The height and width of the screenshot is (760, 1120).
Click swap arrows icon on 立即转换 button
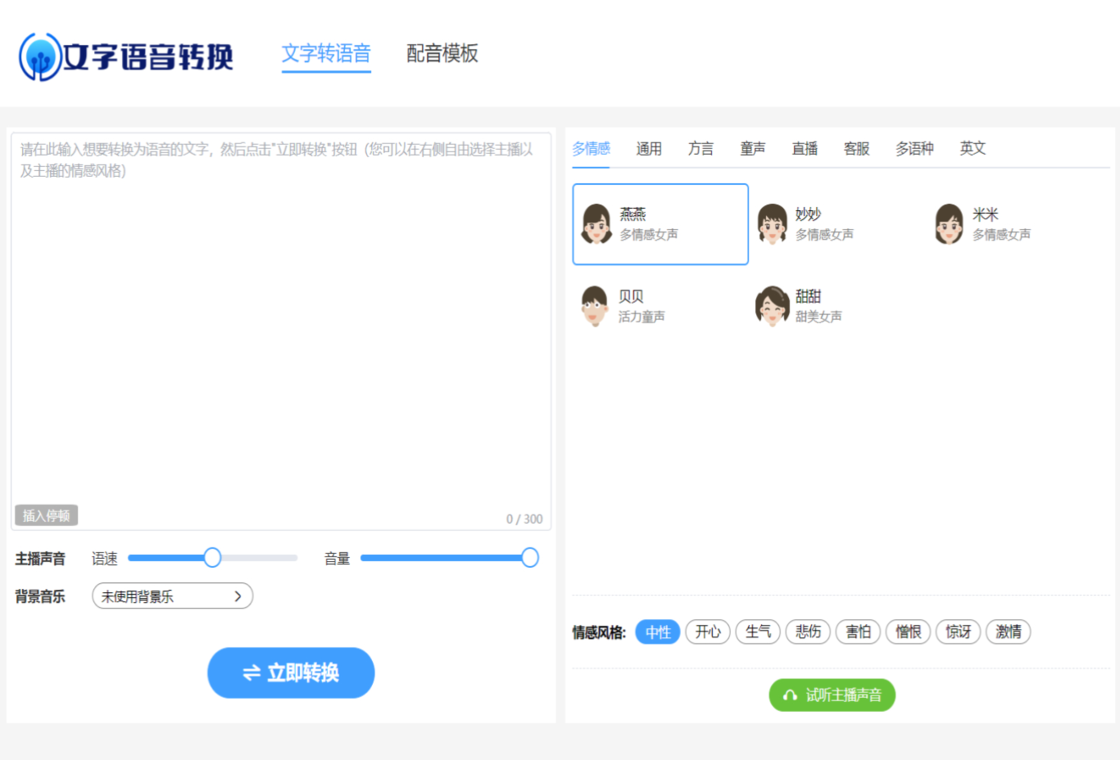click(x=251, y=673)
